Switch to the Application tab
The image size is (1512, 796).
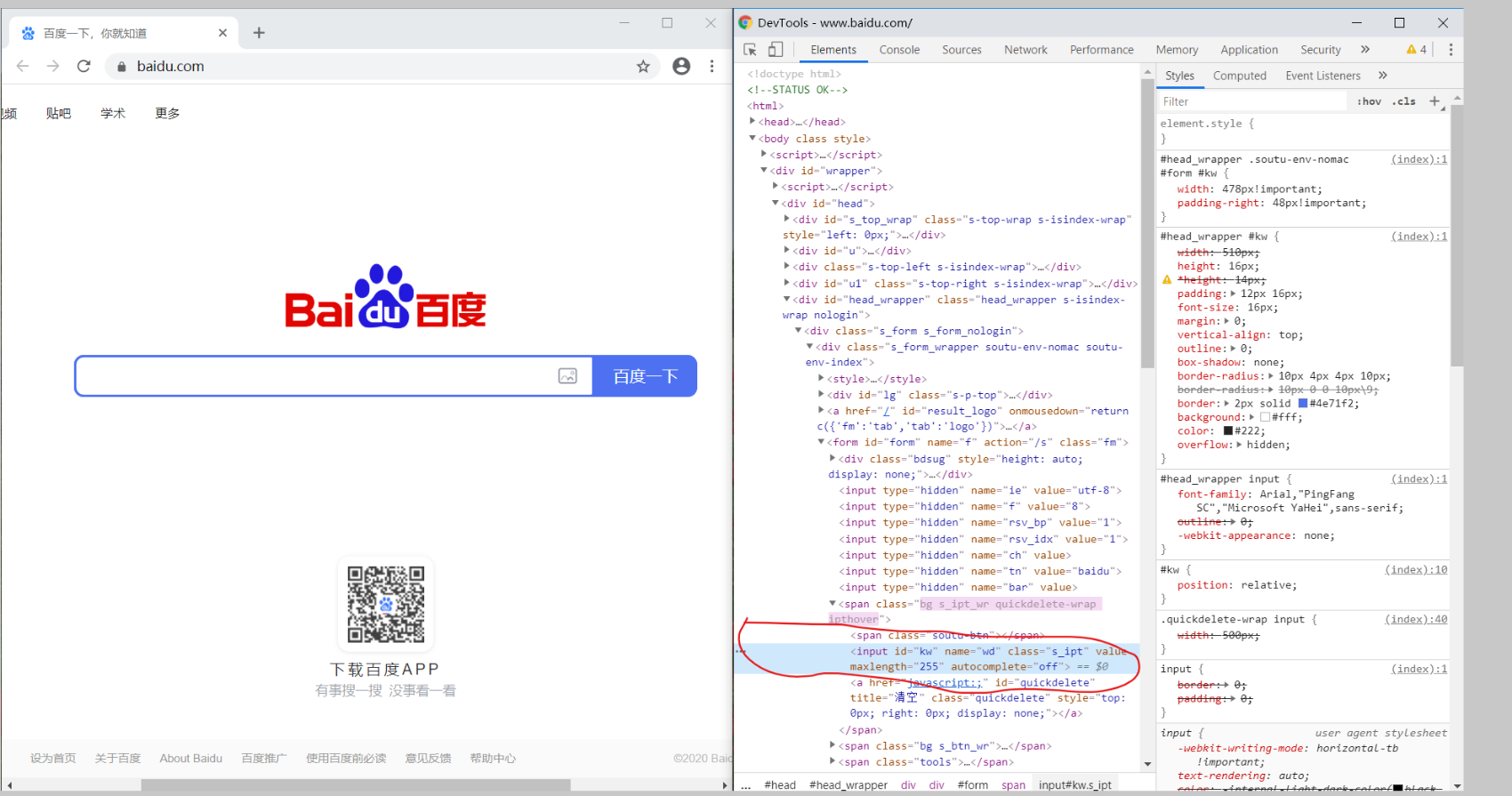(x=1249, y=50)
